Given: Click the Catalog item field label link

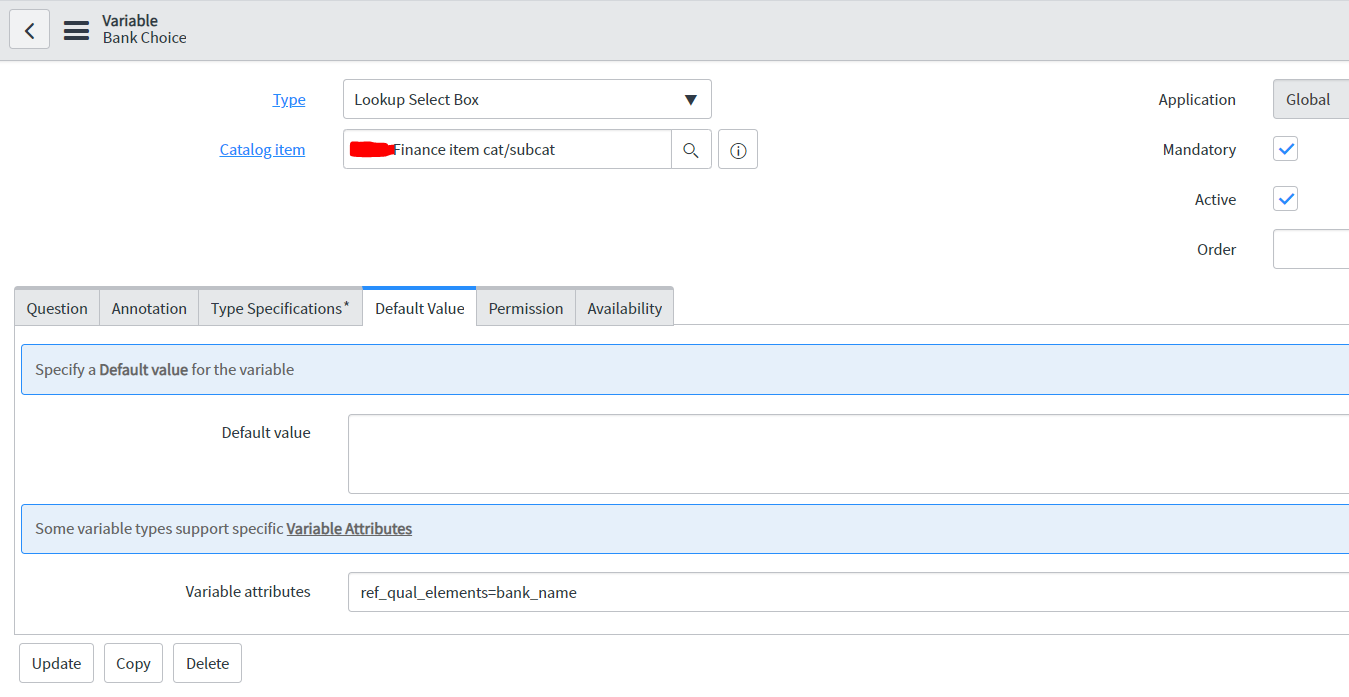Looking at the screenshot, I should click(x=262, y=149).
